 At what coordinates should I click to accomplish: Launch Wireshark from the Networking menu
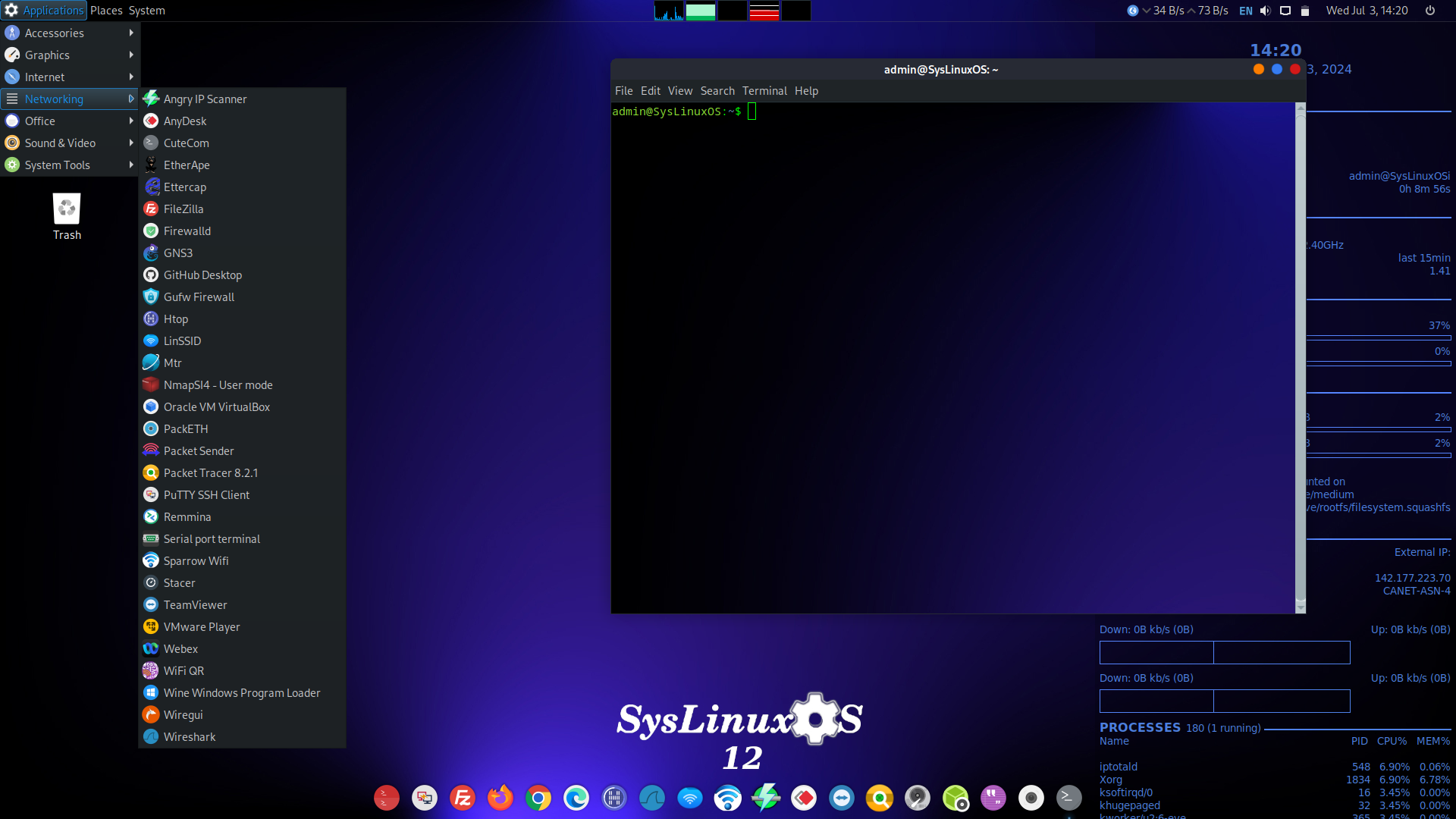[x=242, y=736]
